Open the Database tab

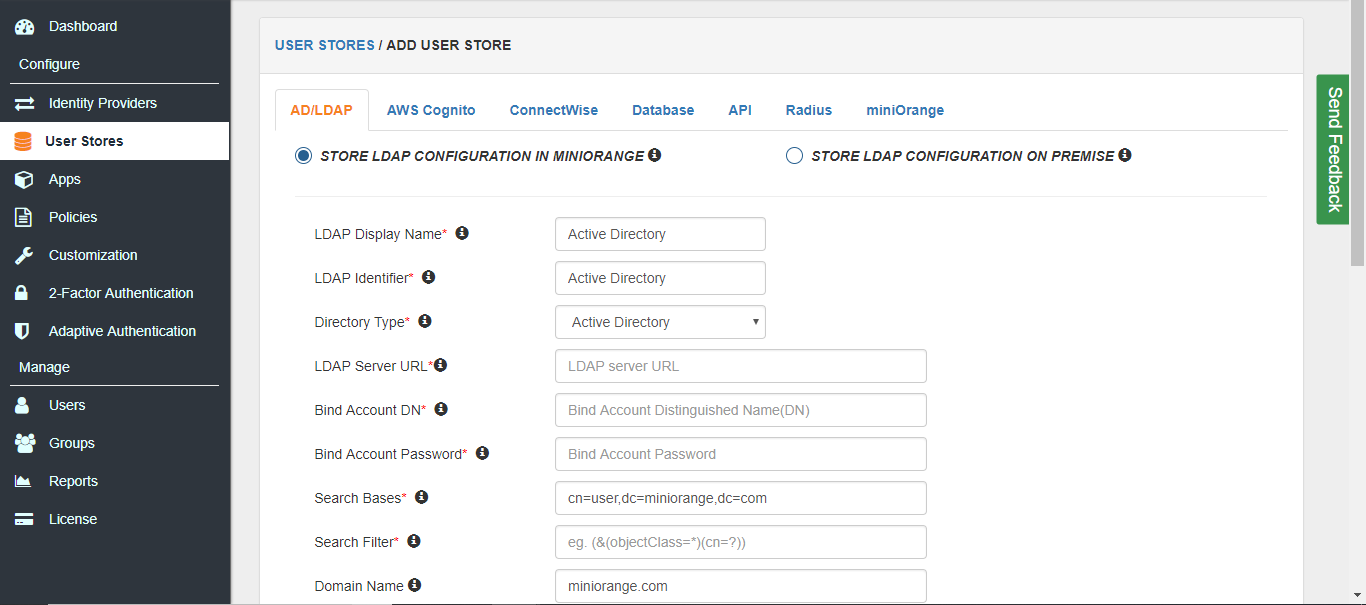pyautogui.click(x=663, y=110)
